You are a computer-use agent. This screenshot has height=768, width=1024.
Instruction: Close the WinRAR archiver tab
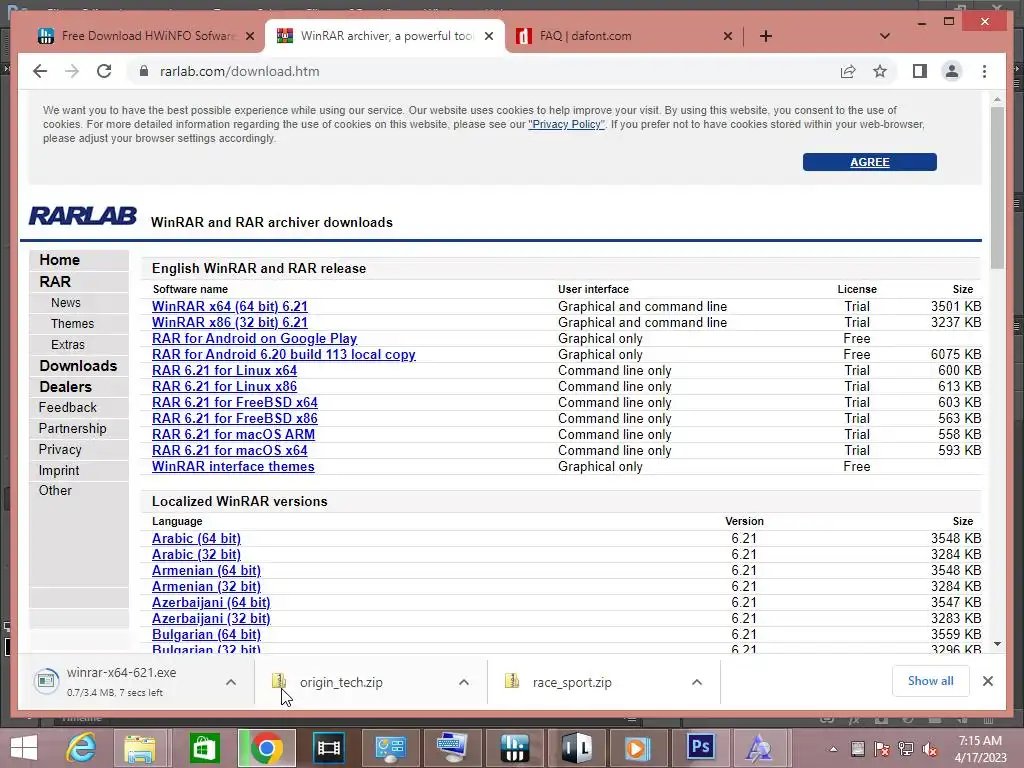[488, 36]
